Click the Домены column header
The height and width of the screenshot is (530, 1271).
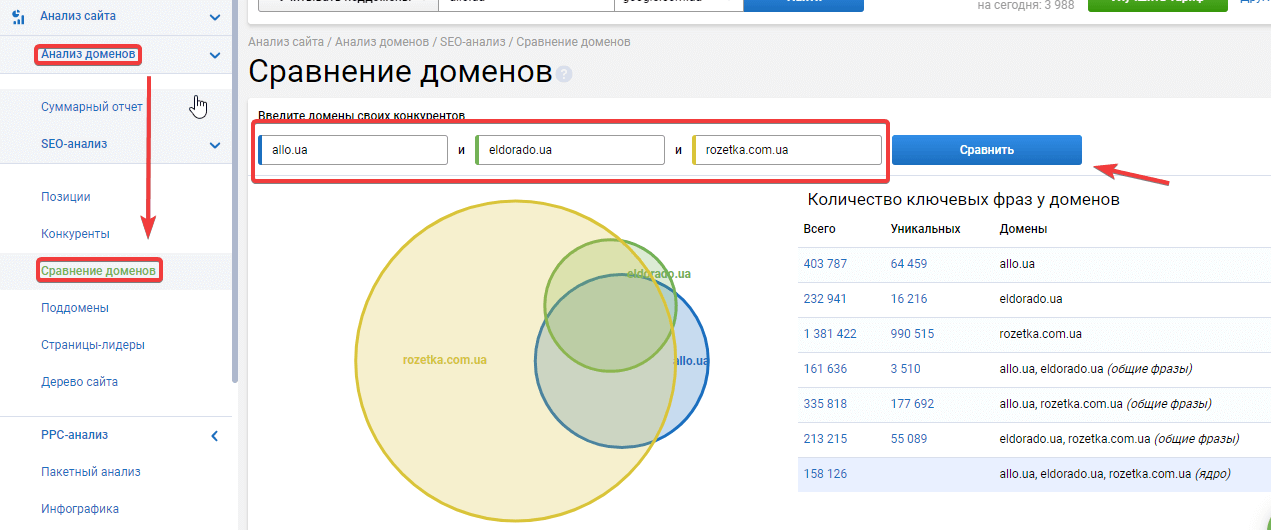pyautogui.click(x=1023, y=229)
